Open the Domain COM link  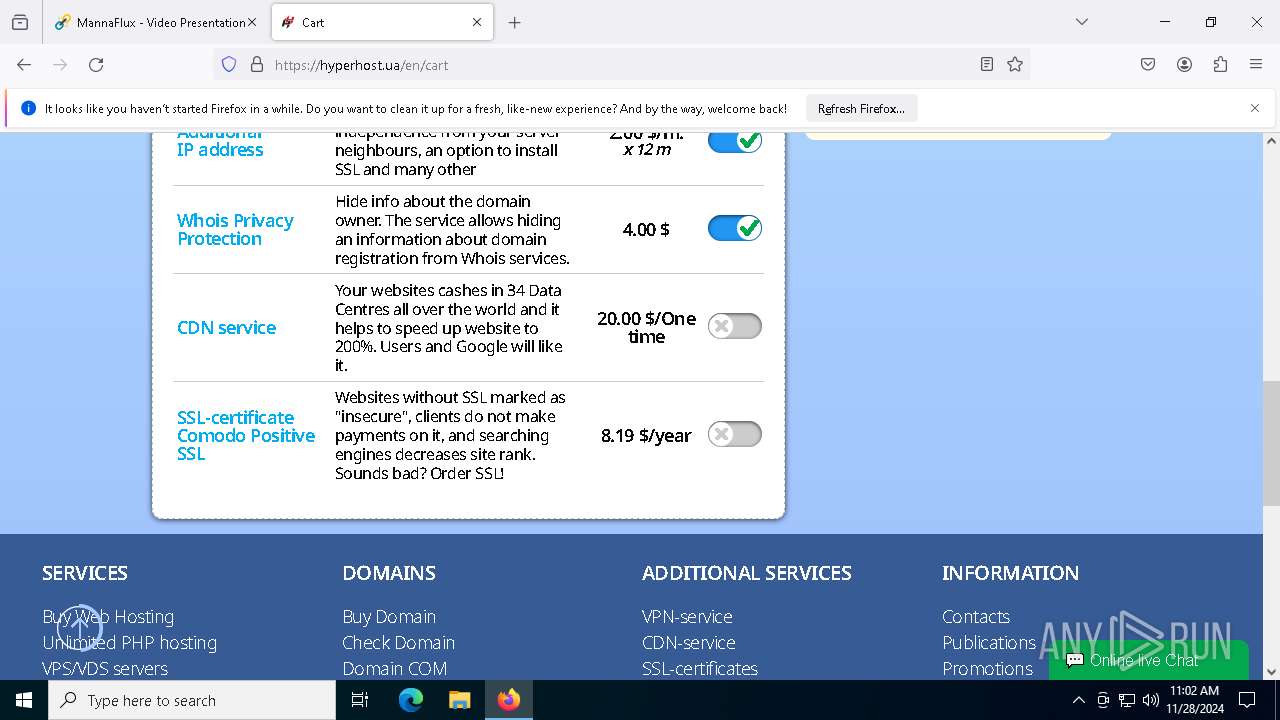click(x=394, y=669)
